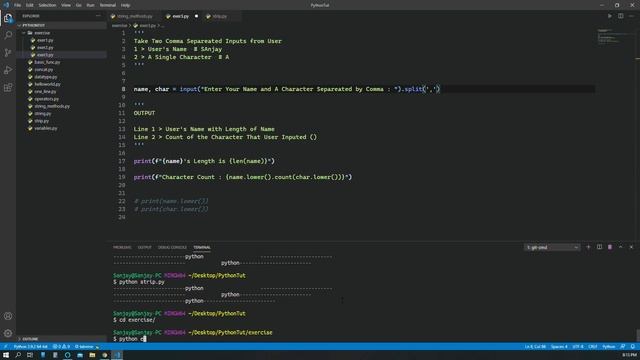Open the editor More Actions ellipsis
Viewport: 640px width, 360px height.
pyautogui.click(x=631, y=16)
